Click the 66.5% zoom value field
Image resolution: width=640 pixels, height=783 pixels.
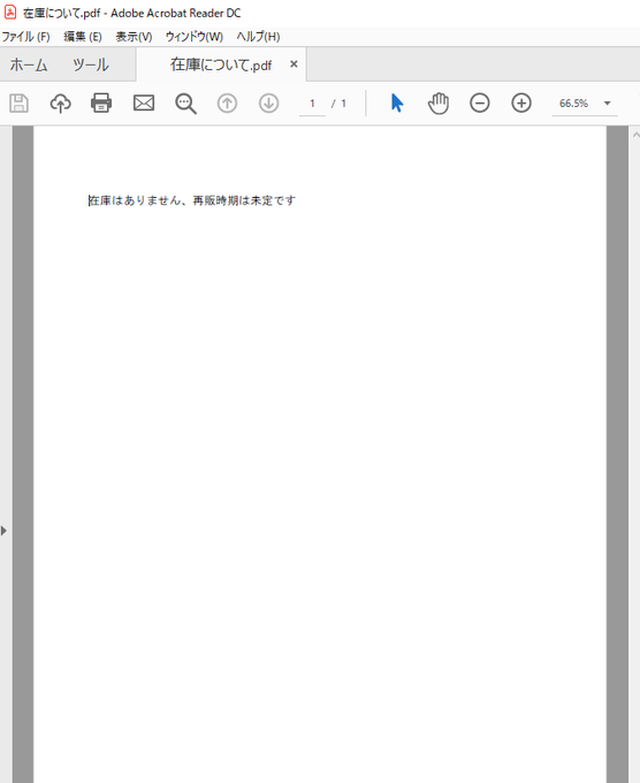[574, 103]
